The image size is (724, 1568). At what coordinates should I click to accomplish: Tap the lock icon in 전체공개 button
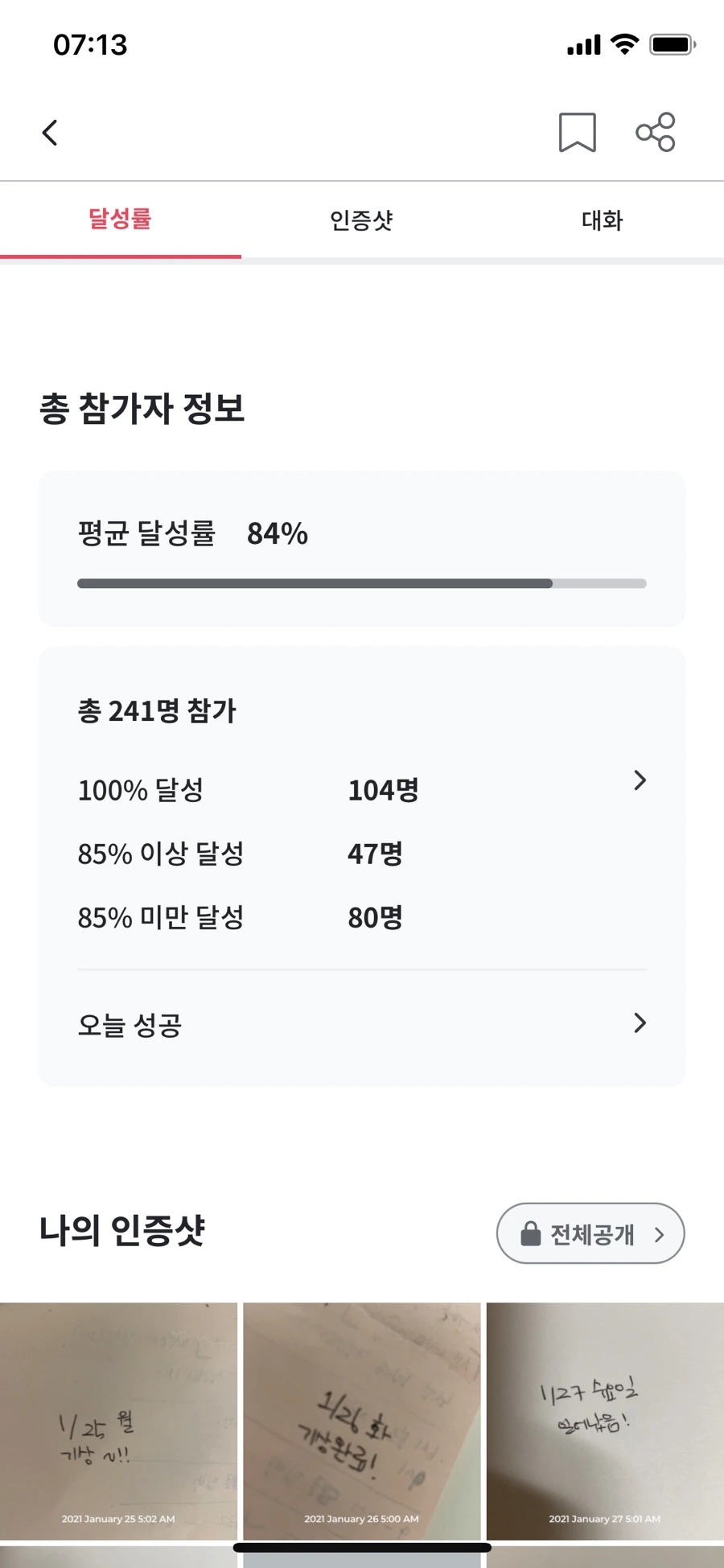pos(531,1233)
